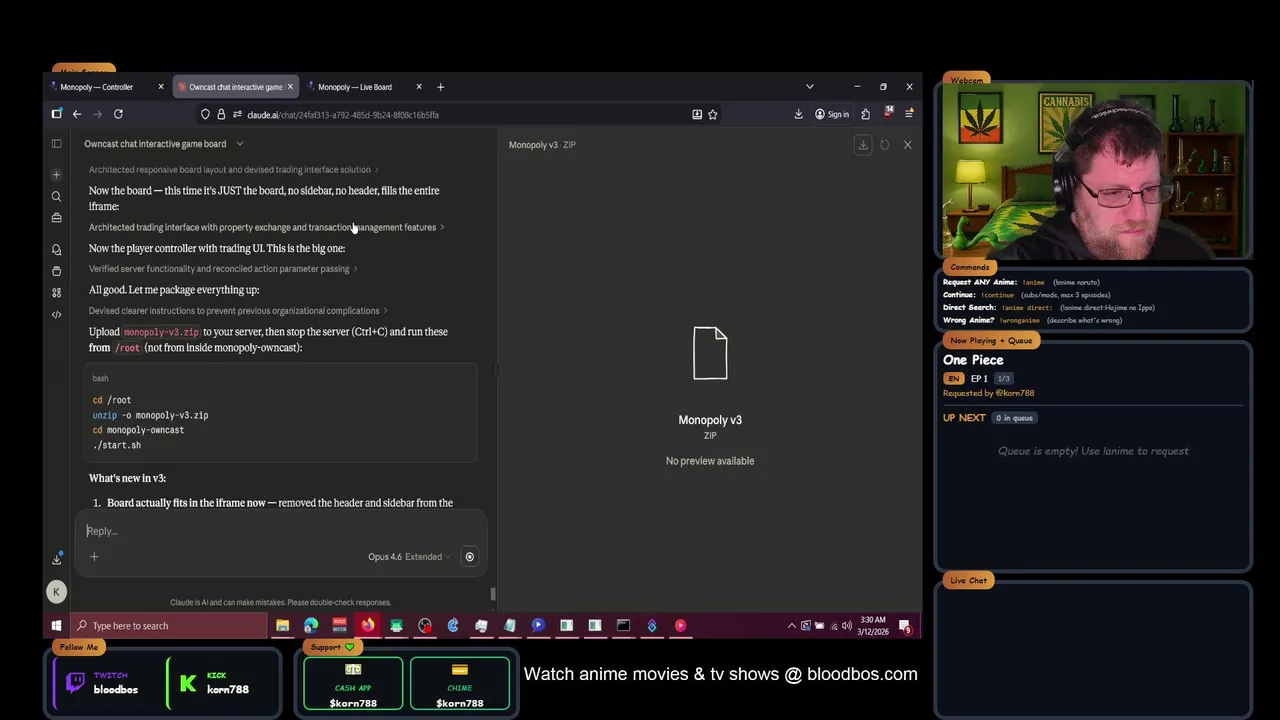Click the Monopoly v3 file placeholder icon
The height and width of the screenshot is (720, 1280).
tap(710, 353)
